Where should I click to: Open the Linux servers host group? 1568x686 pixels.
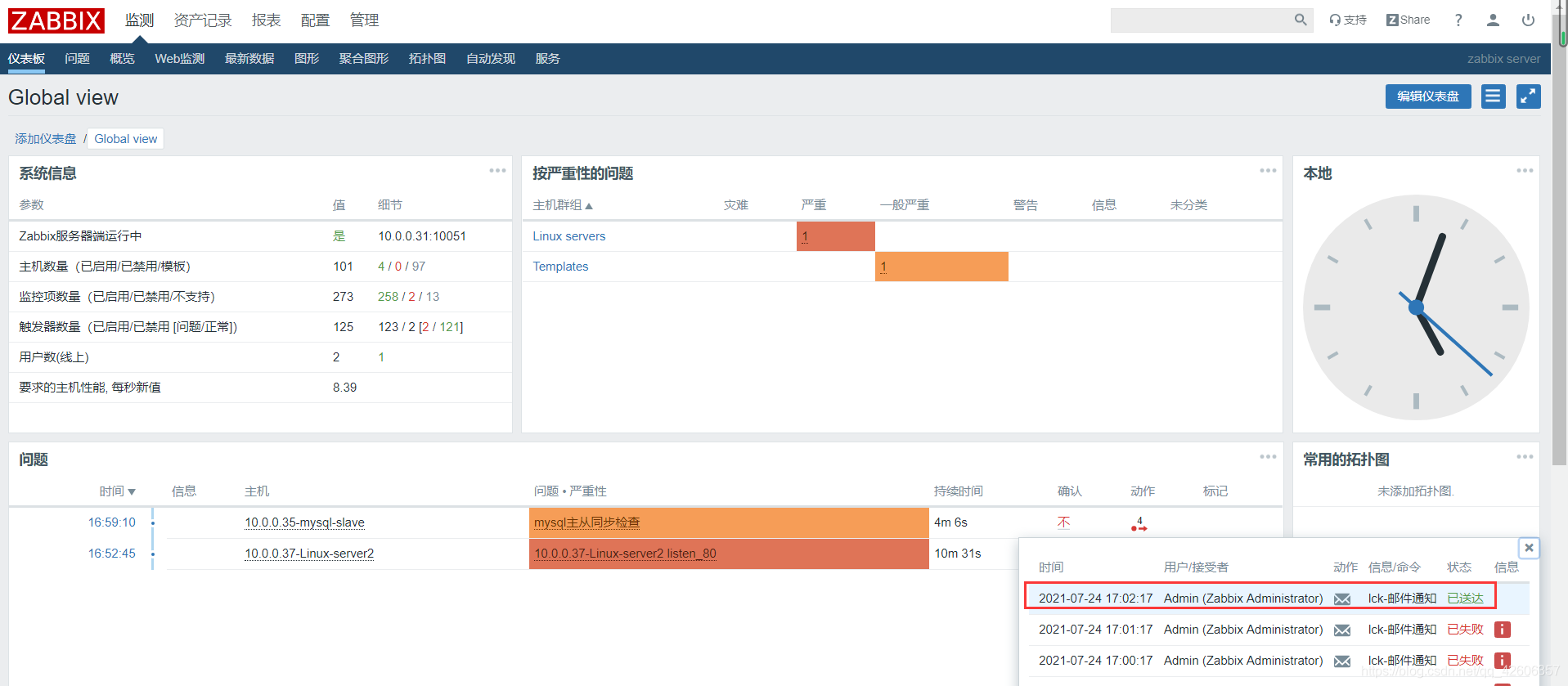click(x=569, y=236)
